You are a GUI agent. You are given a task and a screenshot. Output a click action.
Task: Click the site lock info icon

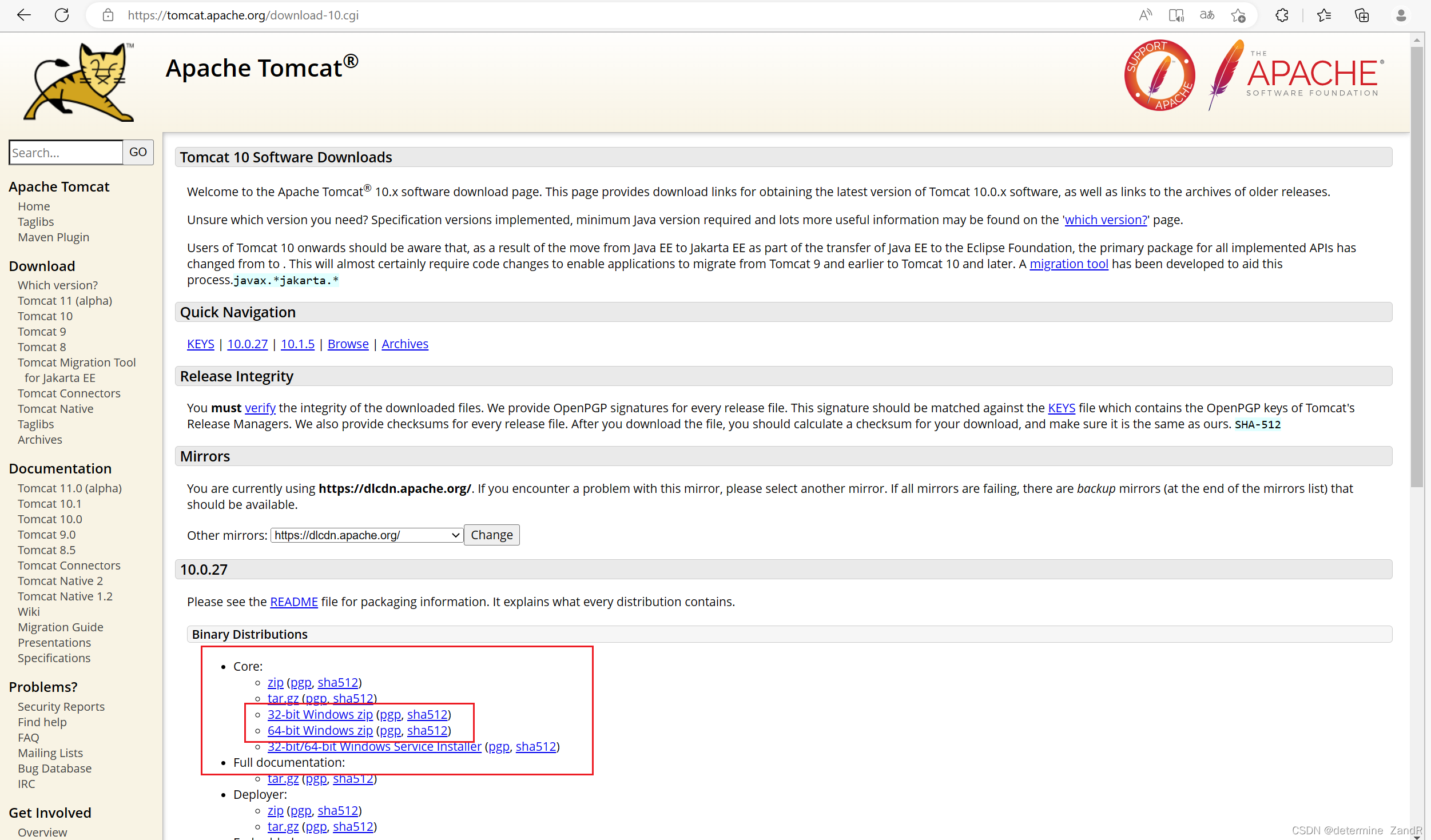(108, 15)
